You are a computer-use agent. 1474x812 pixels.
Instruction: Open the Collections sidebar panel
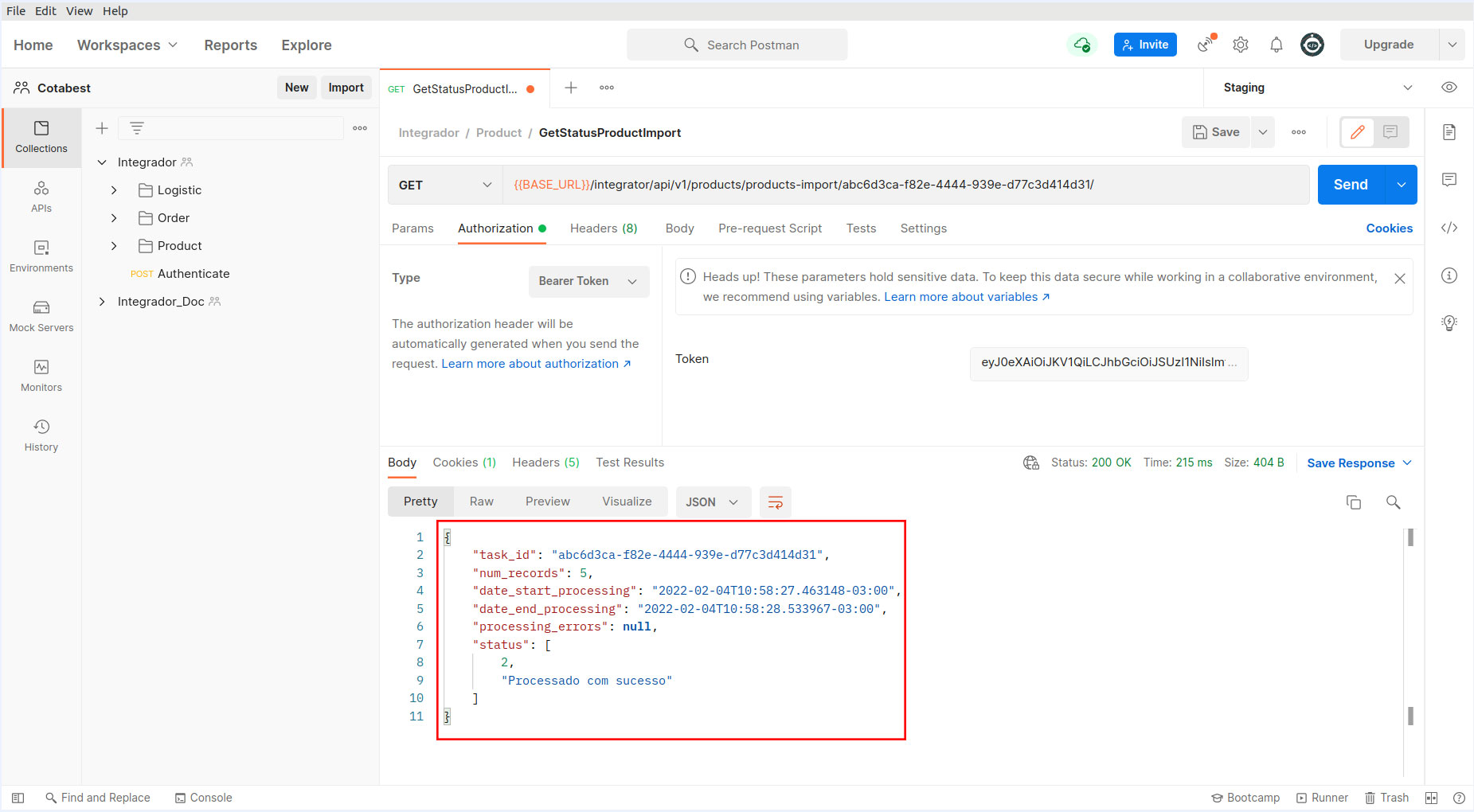[41, 137]
